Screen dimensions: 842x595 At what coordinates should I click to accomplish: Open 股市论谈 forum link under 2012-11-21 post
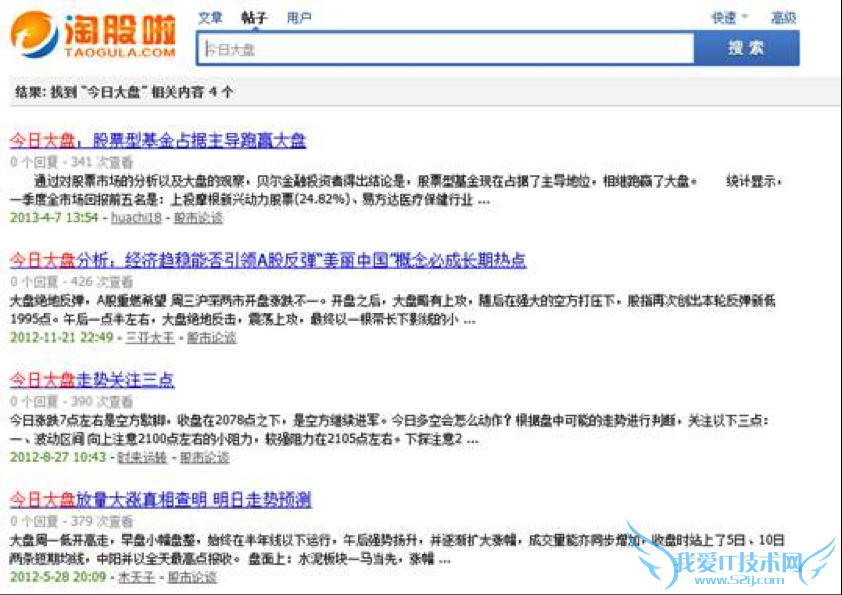[212, 338]
